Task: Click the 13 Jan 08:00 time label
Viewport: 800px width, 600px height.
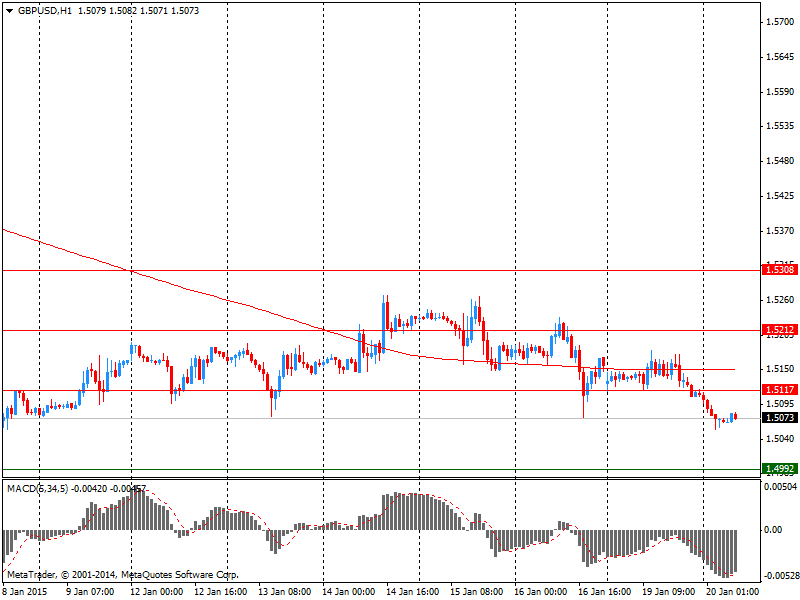Action: click(x=284, y=592)
